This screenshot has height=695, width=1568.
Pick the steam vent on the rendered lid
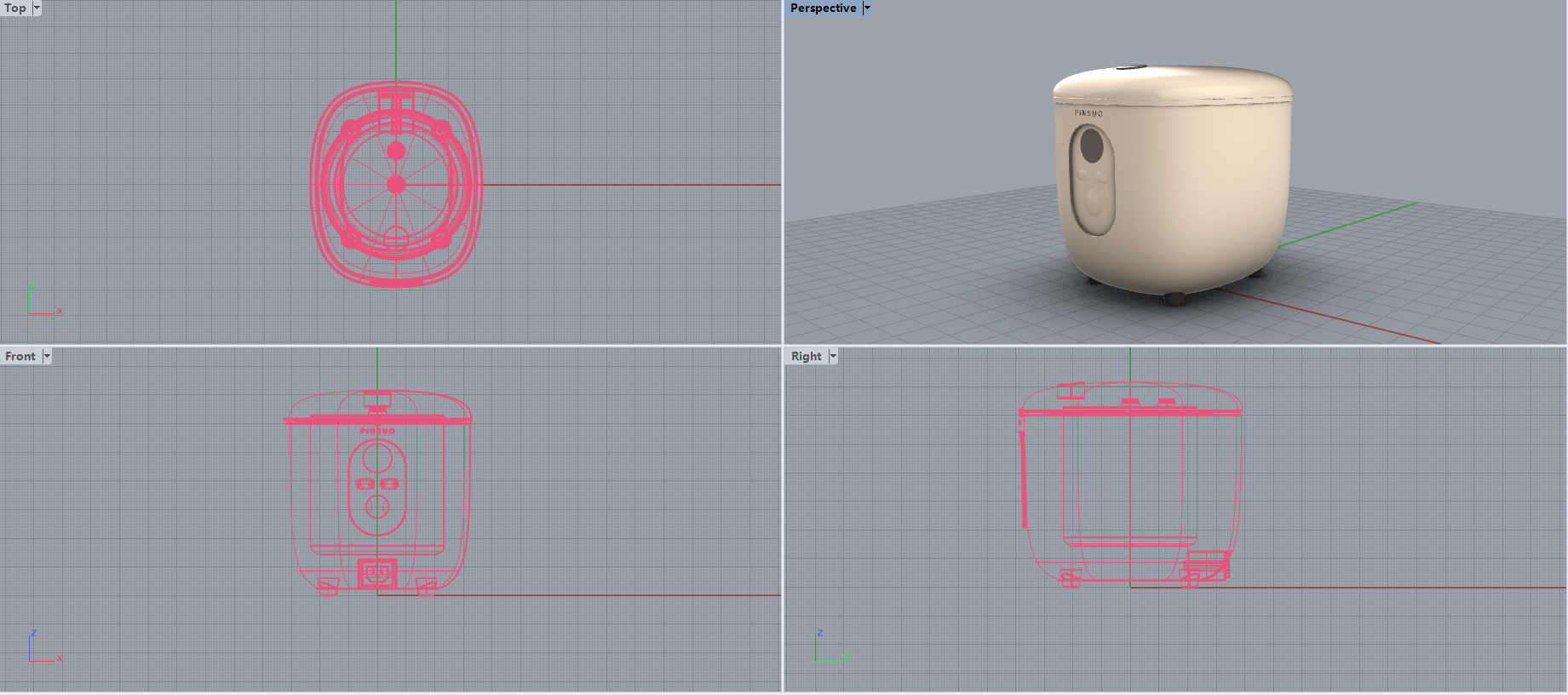(x=1130, y=67)
